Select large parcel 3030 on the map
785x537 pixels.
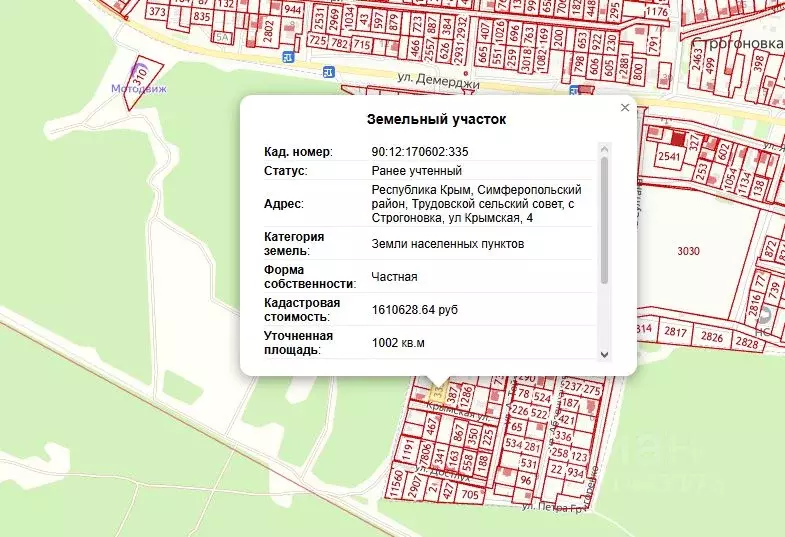688,251
